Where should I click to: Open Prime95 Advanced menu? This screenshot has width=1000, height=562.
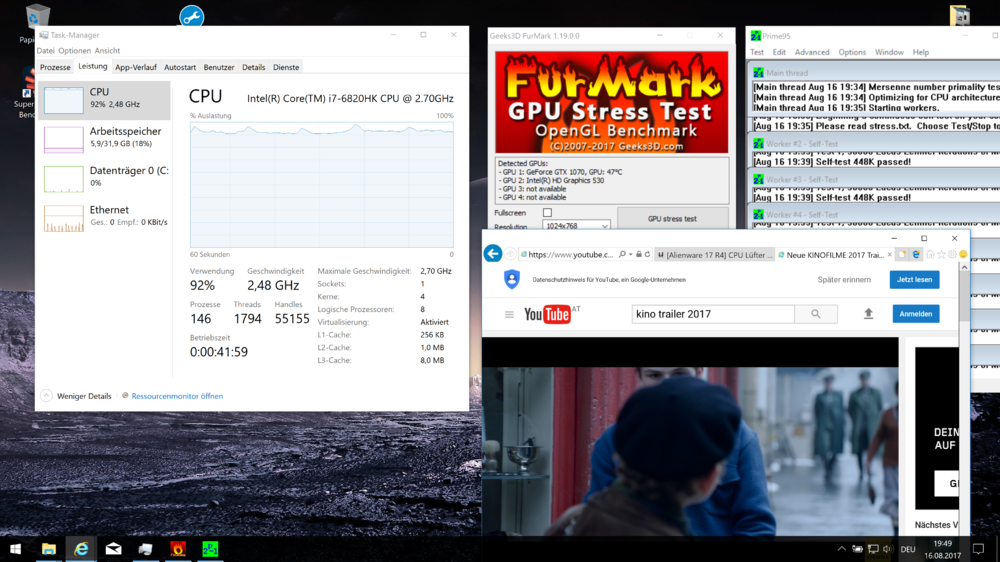[x=812, y=52]
